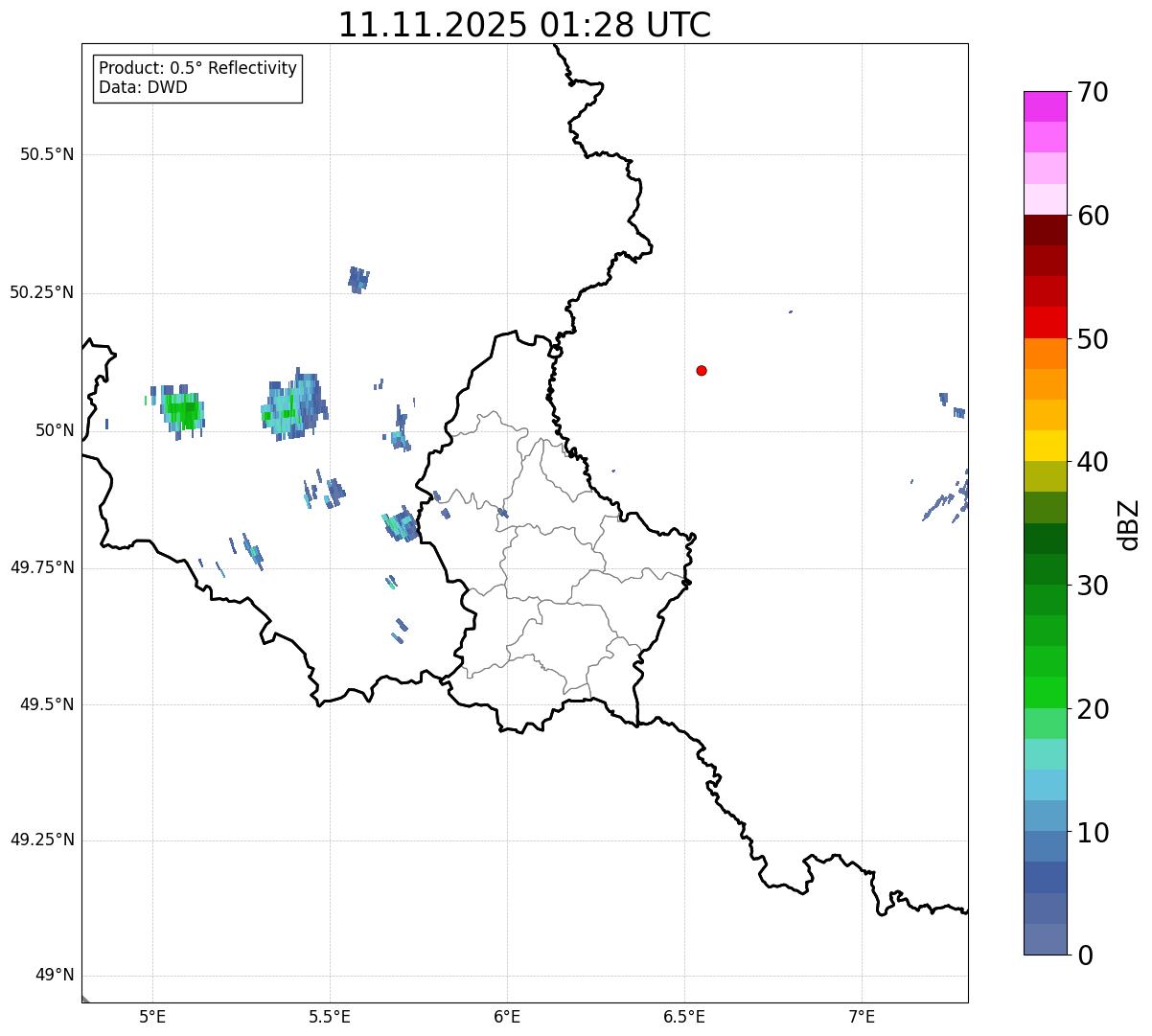Click the colorbar tick value 40
Image resolution: width=1152 pixels, height=1036 pixels.
(1093, 462)
